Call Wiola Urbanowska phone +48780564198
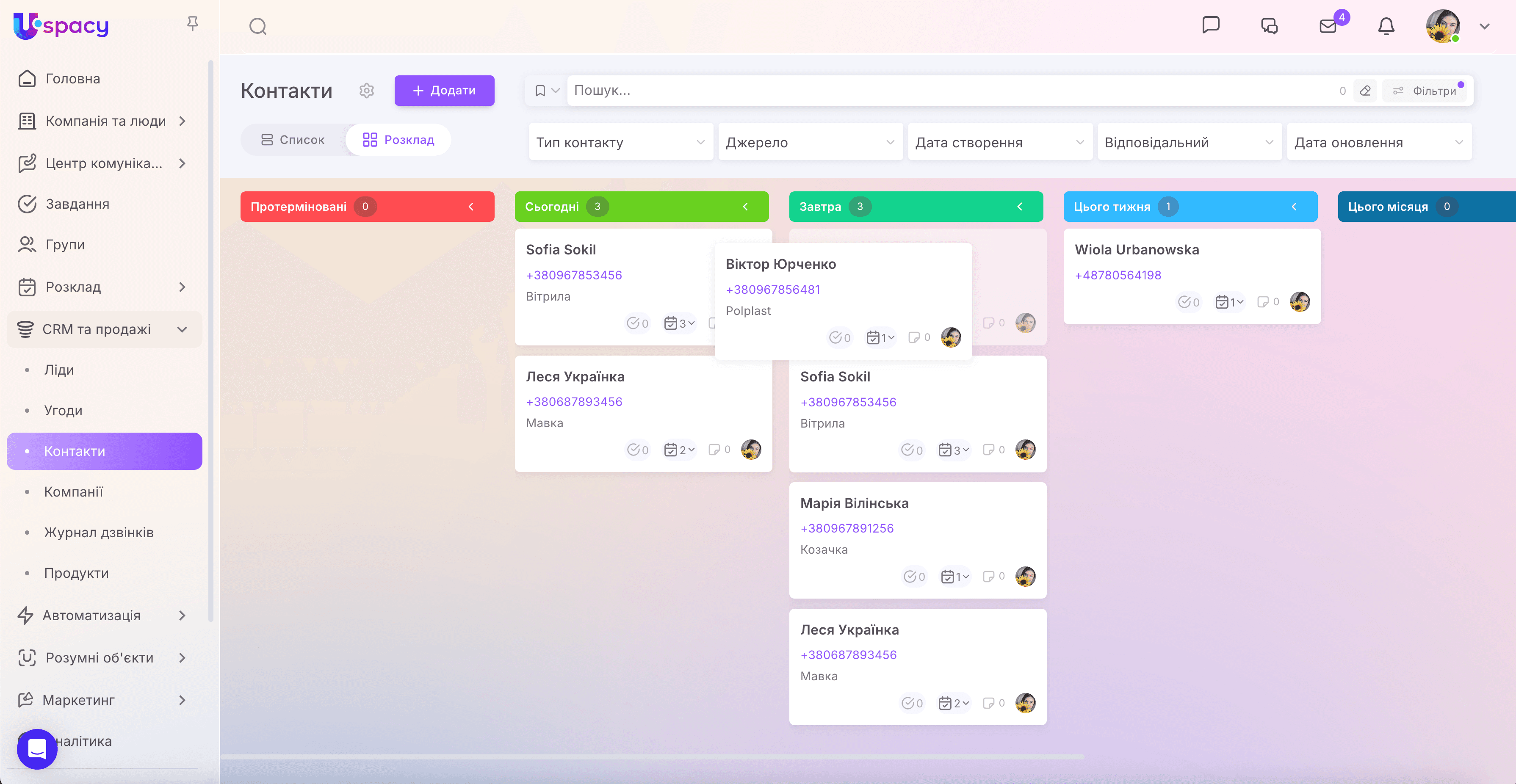The height and width of the screenshot is (784, 1516). (1118, 275)
